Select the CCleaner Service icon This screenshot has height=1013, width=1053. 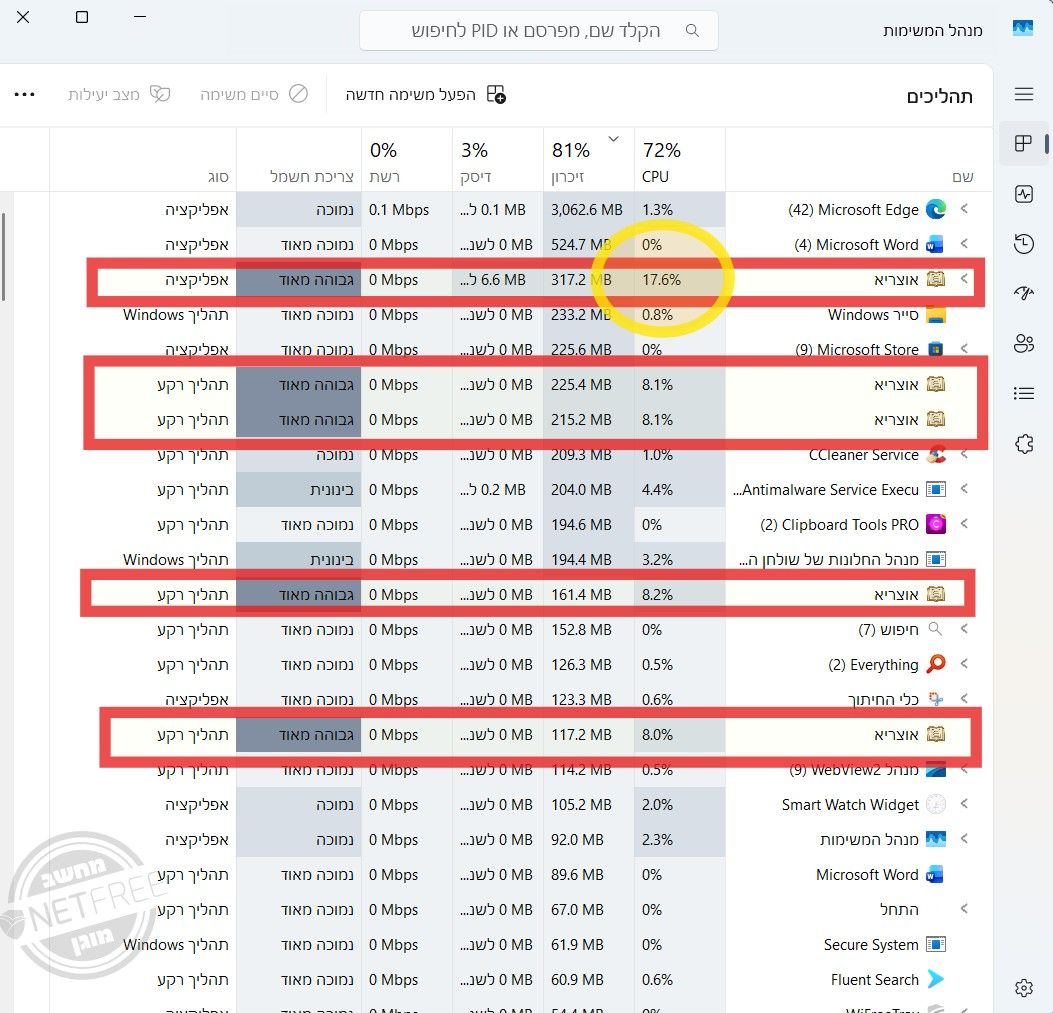tap(935, 454)
